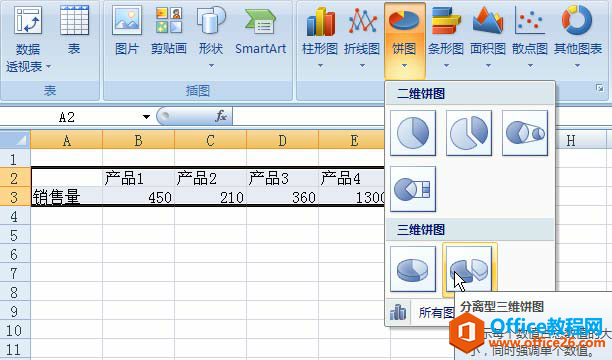
Task: Choose the exploded 3D pie chart
Action: point(470,269)
